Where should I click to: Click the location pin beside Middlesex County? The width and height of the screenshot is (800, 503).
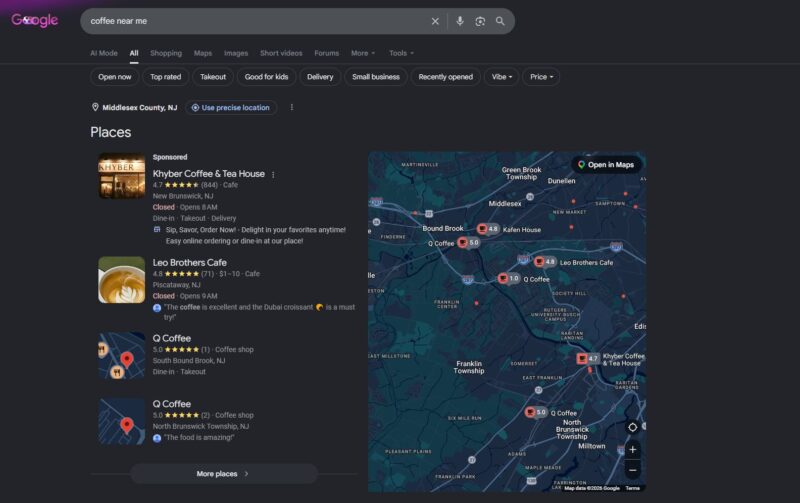[x=95, y=107]
